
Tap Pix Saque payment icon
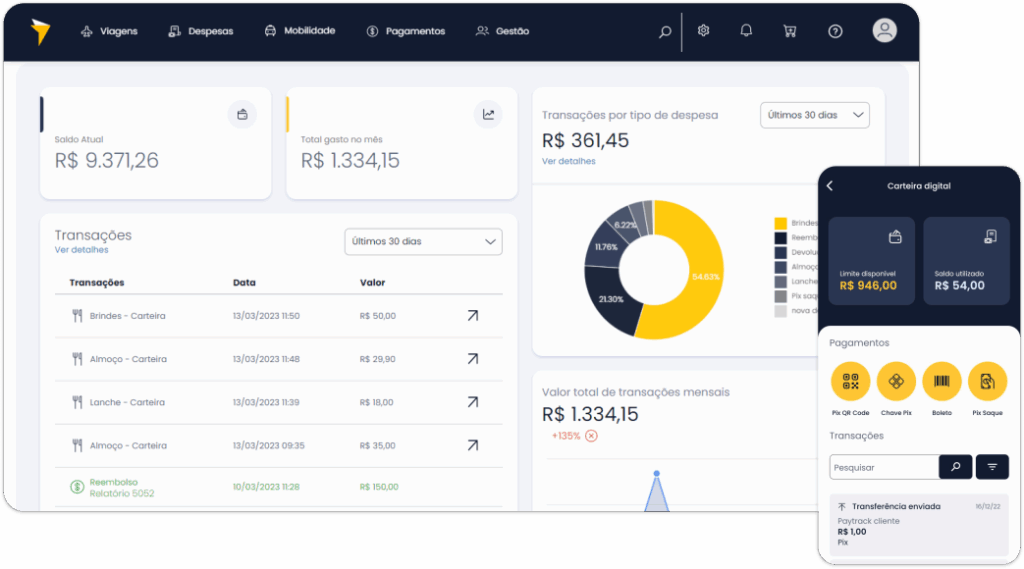[x=987, y=382]
